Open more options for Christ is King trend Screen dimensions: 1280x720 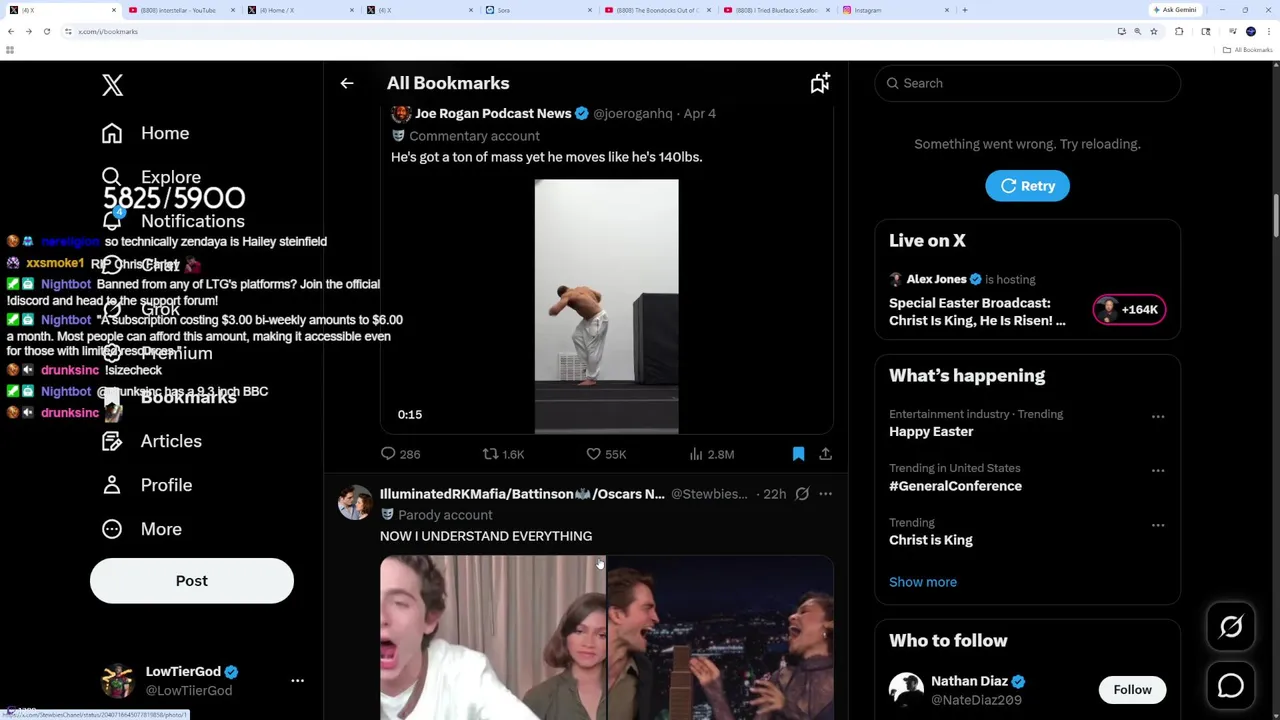(x=1158, y=525)
